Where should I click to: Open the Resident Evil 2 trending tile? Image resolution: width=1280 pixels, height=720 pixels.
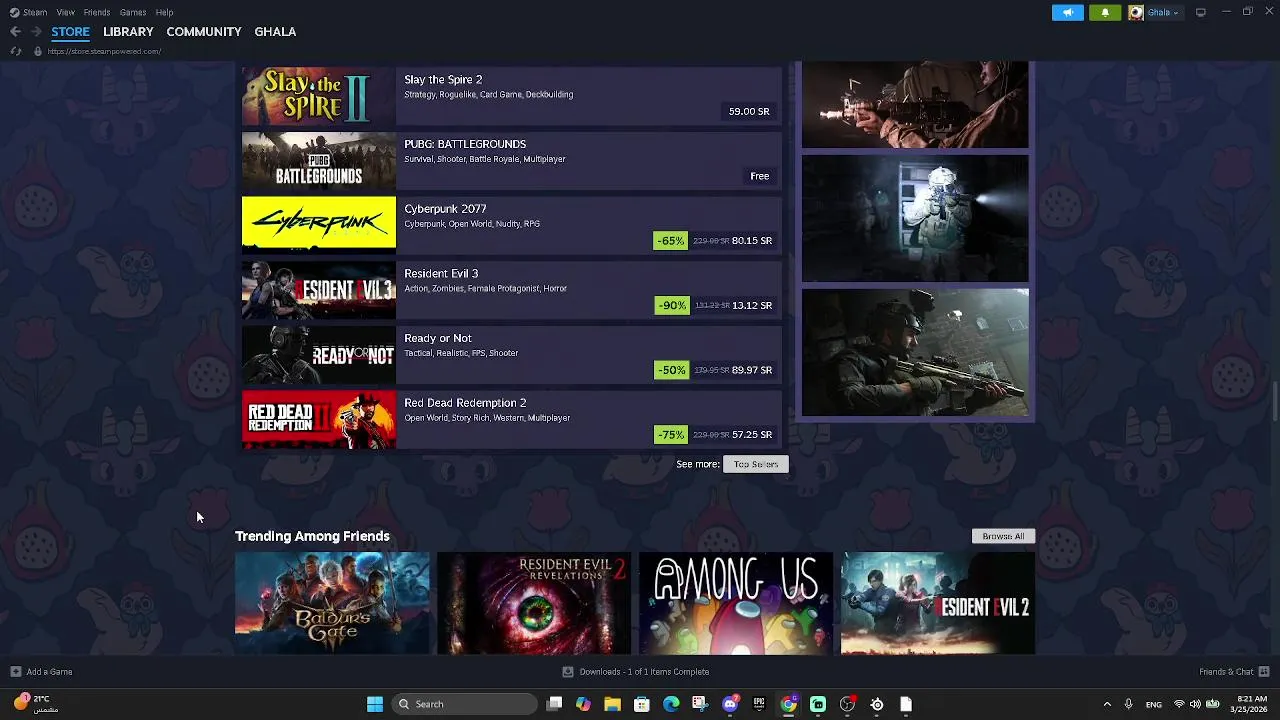point(938,603)
